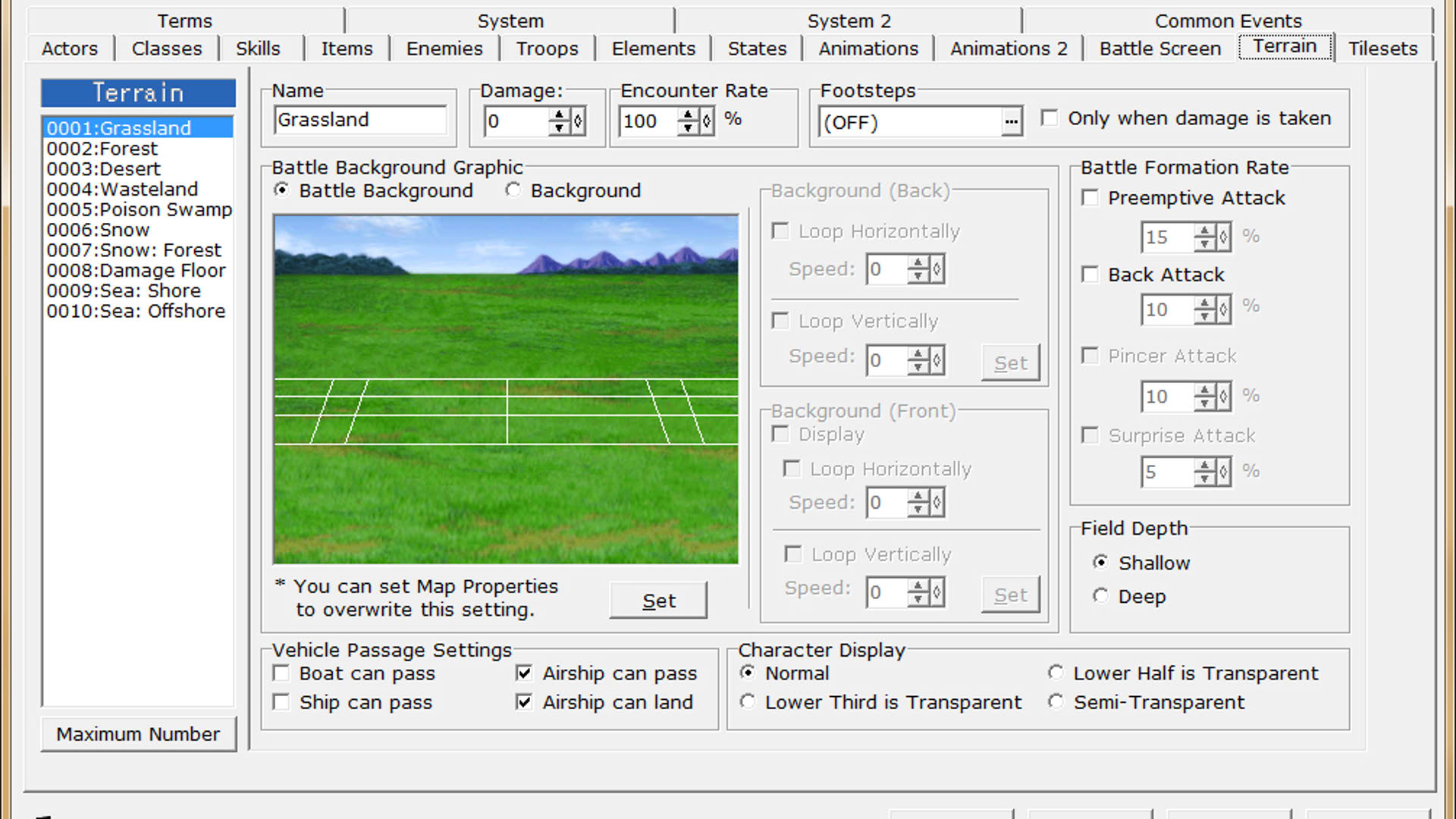
Task: Click the Damage value field
Action: (517, 121)
